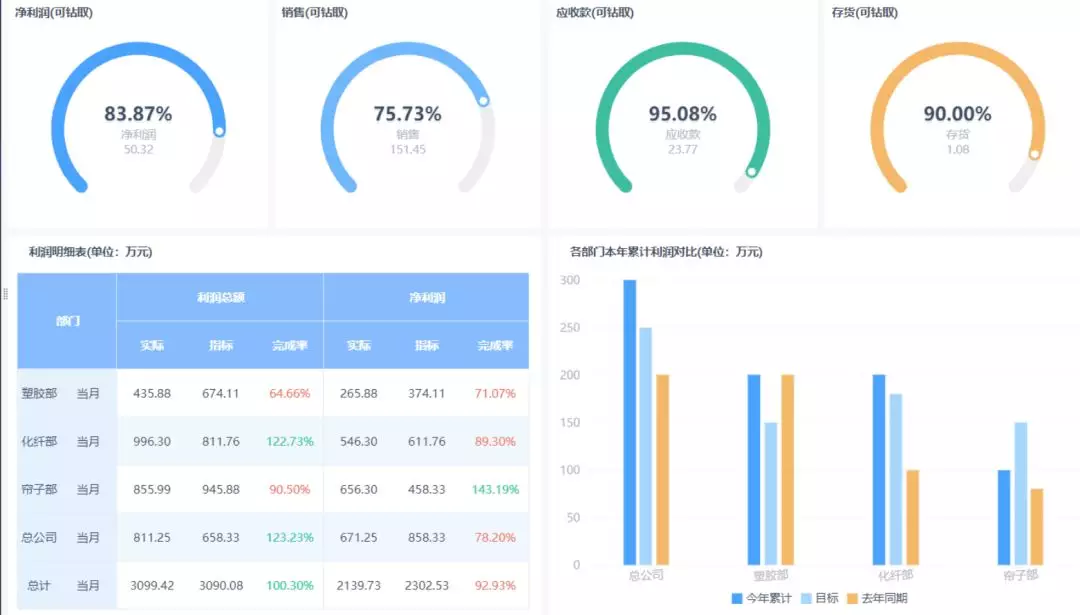1080x615 pixels.
Task: Click 化纤部 去年同期 orange bar
Action: point(913,517)
